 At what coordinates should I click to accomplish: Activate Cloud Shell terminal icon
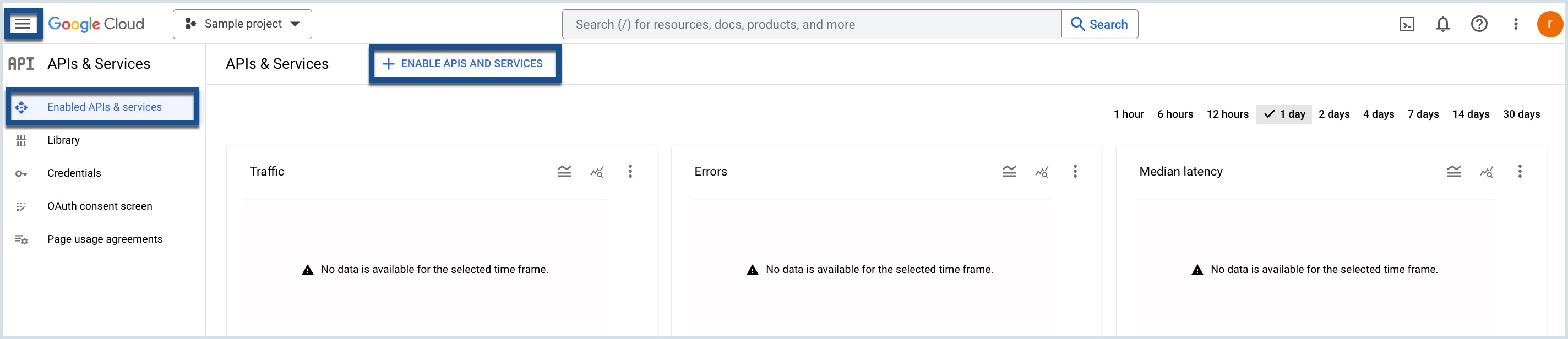point(1407,24)
